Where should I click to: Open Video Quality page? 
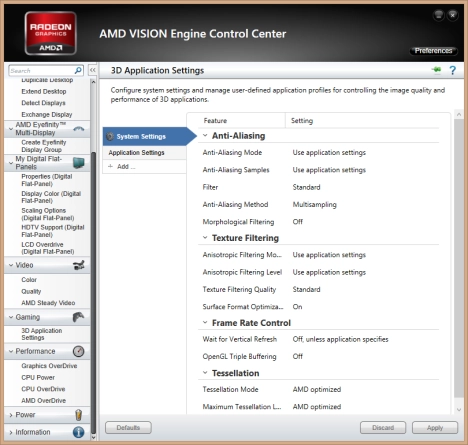pos(31,291)
